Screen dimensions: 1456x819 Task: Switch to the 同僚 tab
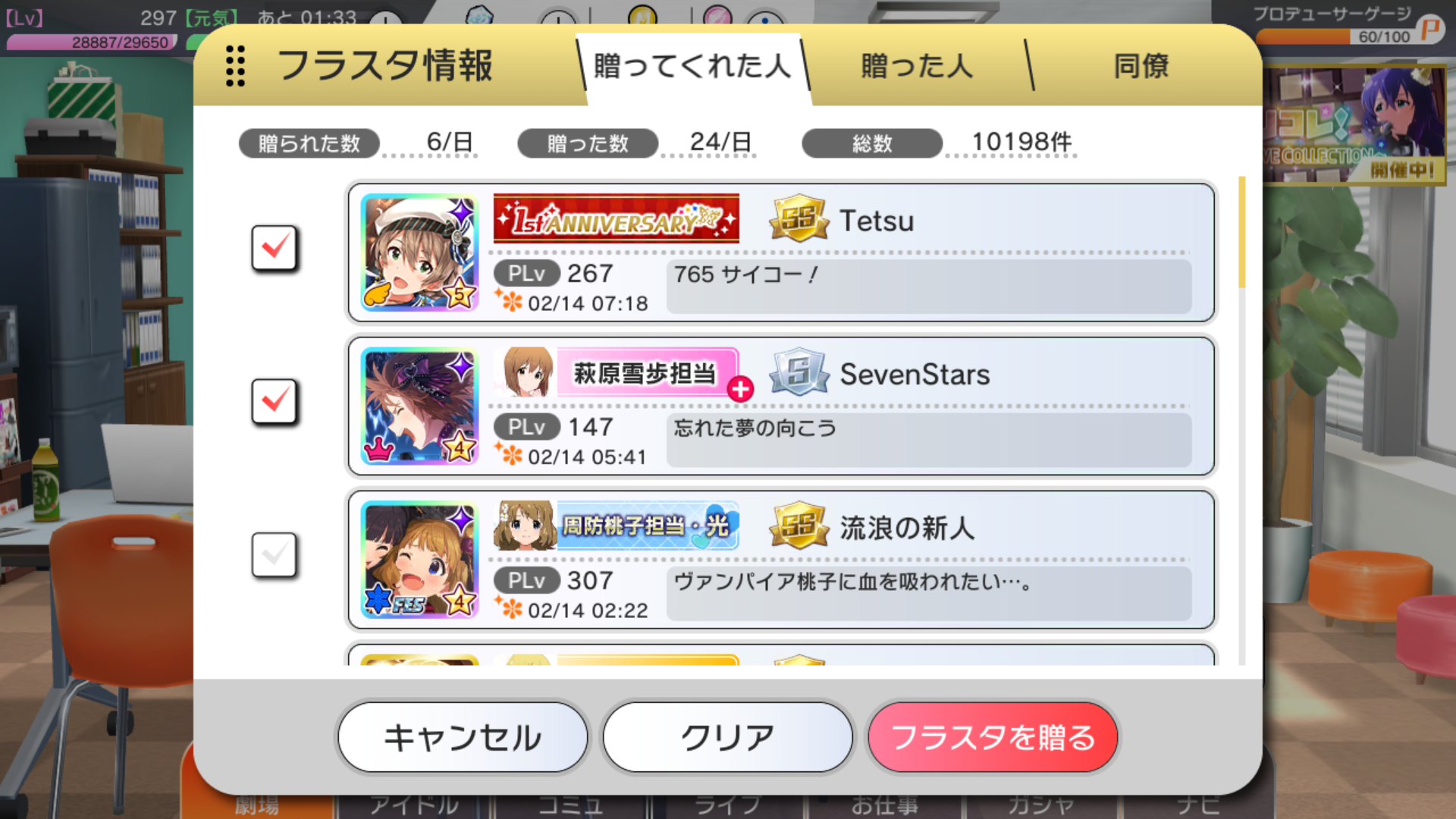click(x=1141, y=67)
